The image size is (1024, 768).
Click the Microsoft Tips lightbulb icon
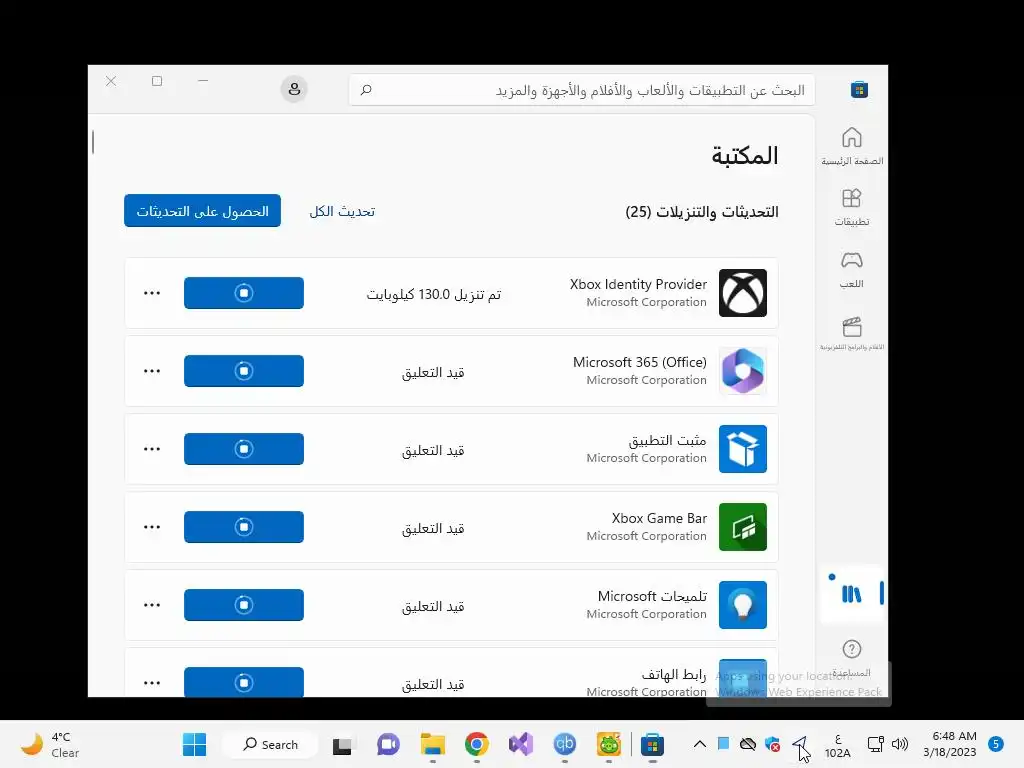tap(743, 605)
